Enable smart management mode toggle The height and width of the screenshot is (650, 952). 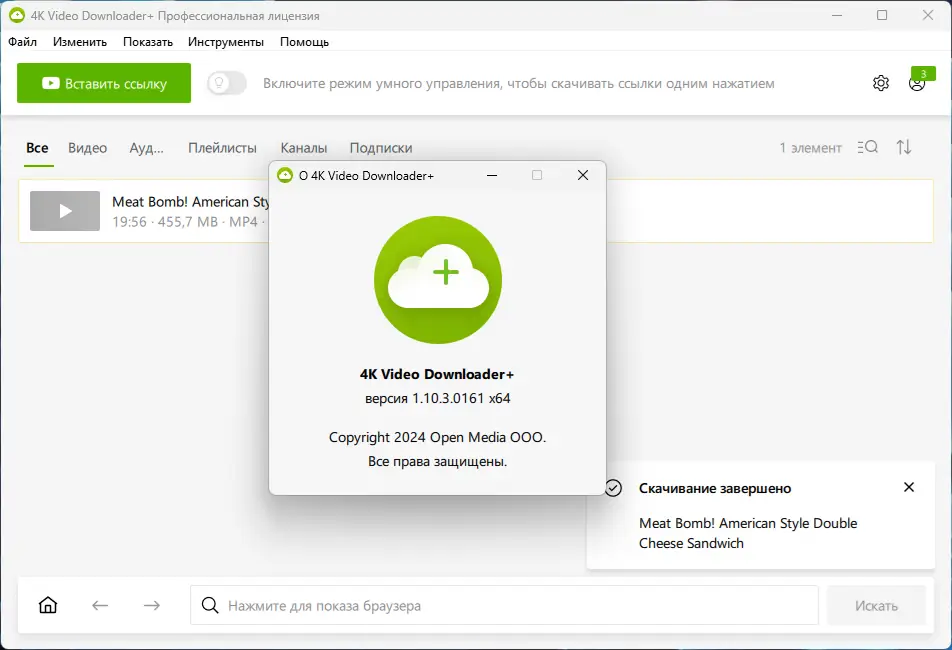coord(226,83)
